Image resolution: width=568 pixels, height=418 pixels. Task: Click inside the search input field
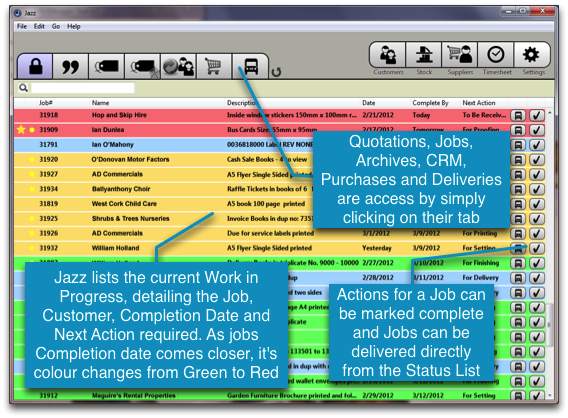tap(83, 88)
